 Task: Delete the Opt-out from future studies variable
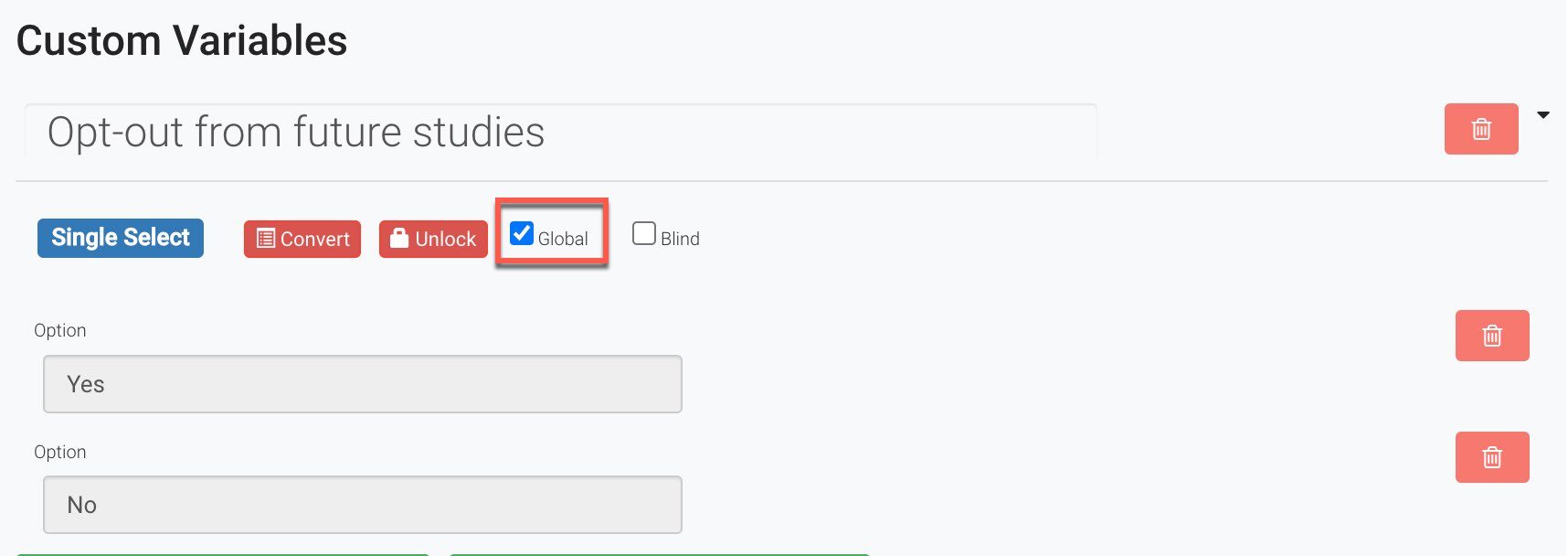1480,129
